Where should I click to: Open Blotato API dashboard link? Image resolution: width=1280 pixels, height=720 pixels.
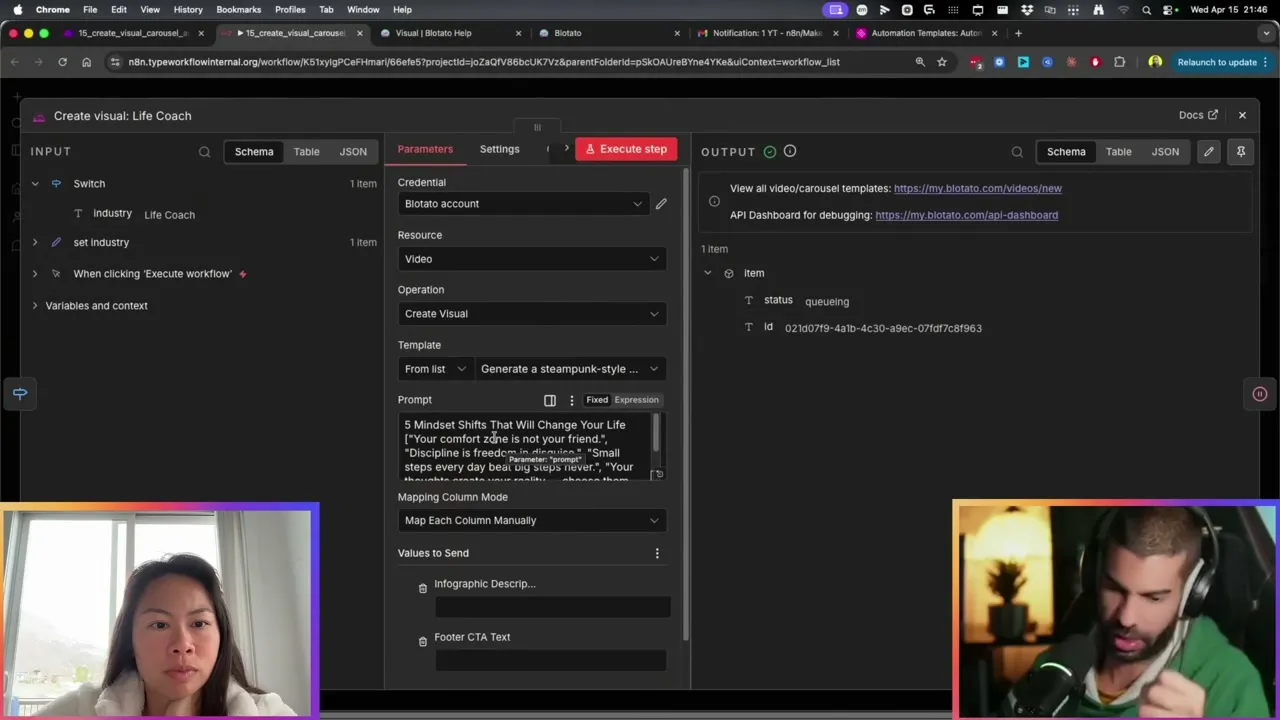point(966,215)
